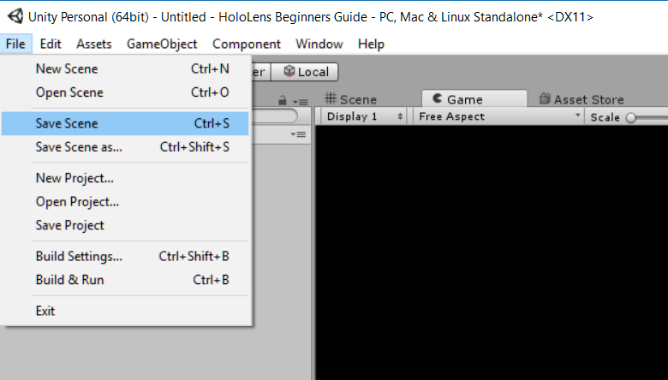Move the Scale slider handle

(631, 118)
